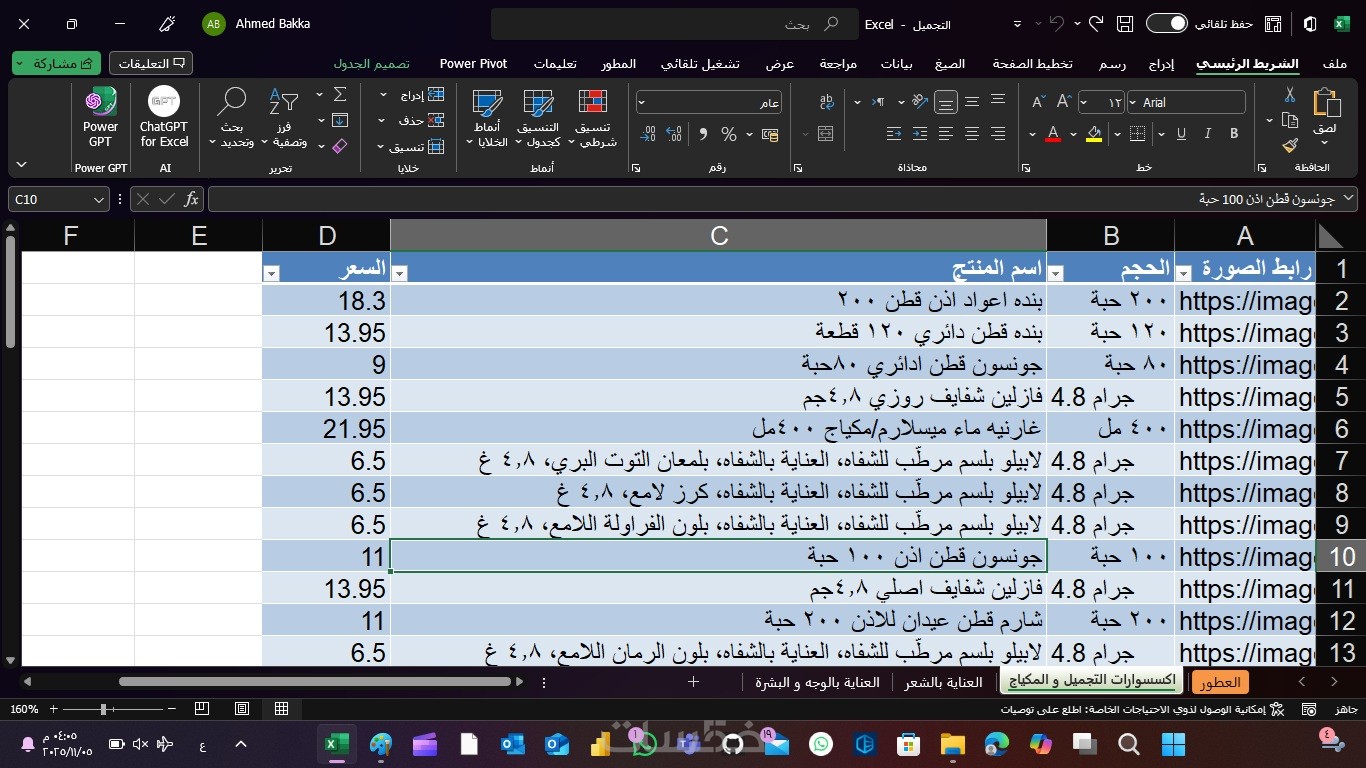Click the Paste clipboard icon
The image size is (1366, 768).
pyautogui.click(x=1326, y=105)
